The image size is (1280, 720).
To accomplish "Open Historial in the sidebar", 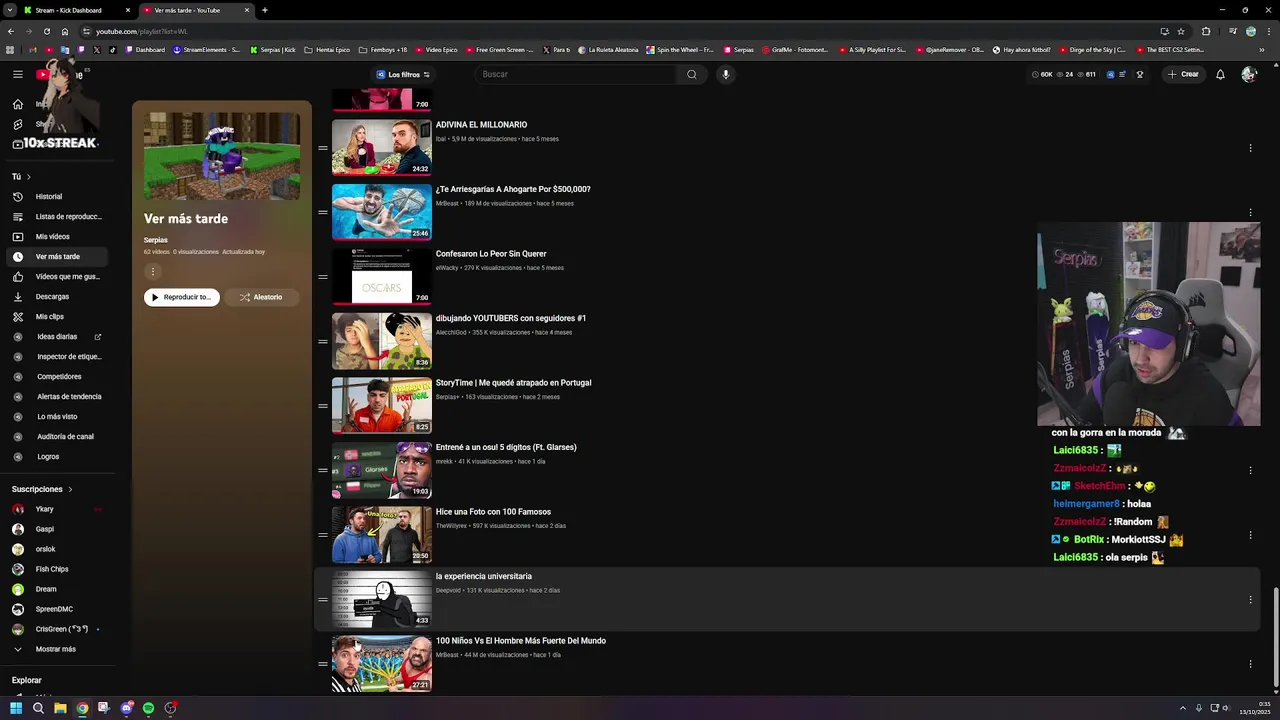I will 58,197.
